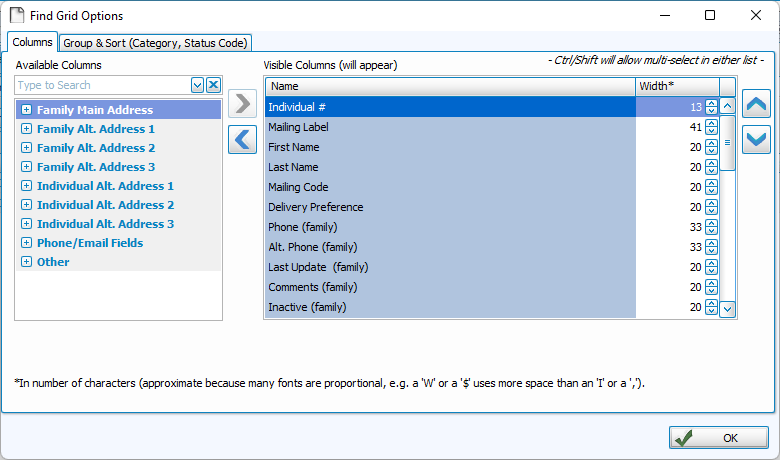Screen dimensions: 780x460
Task: Expand Individual Alt. Address 1 node
Action: (26, 186)
